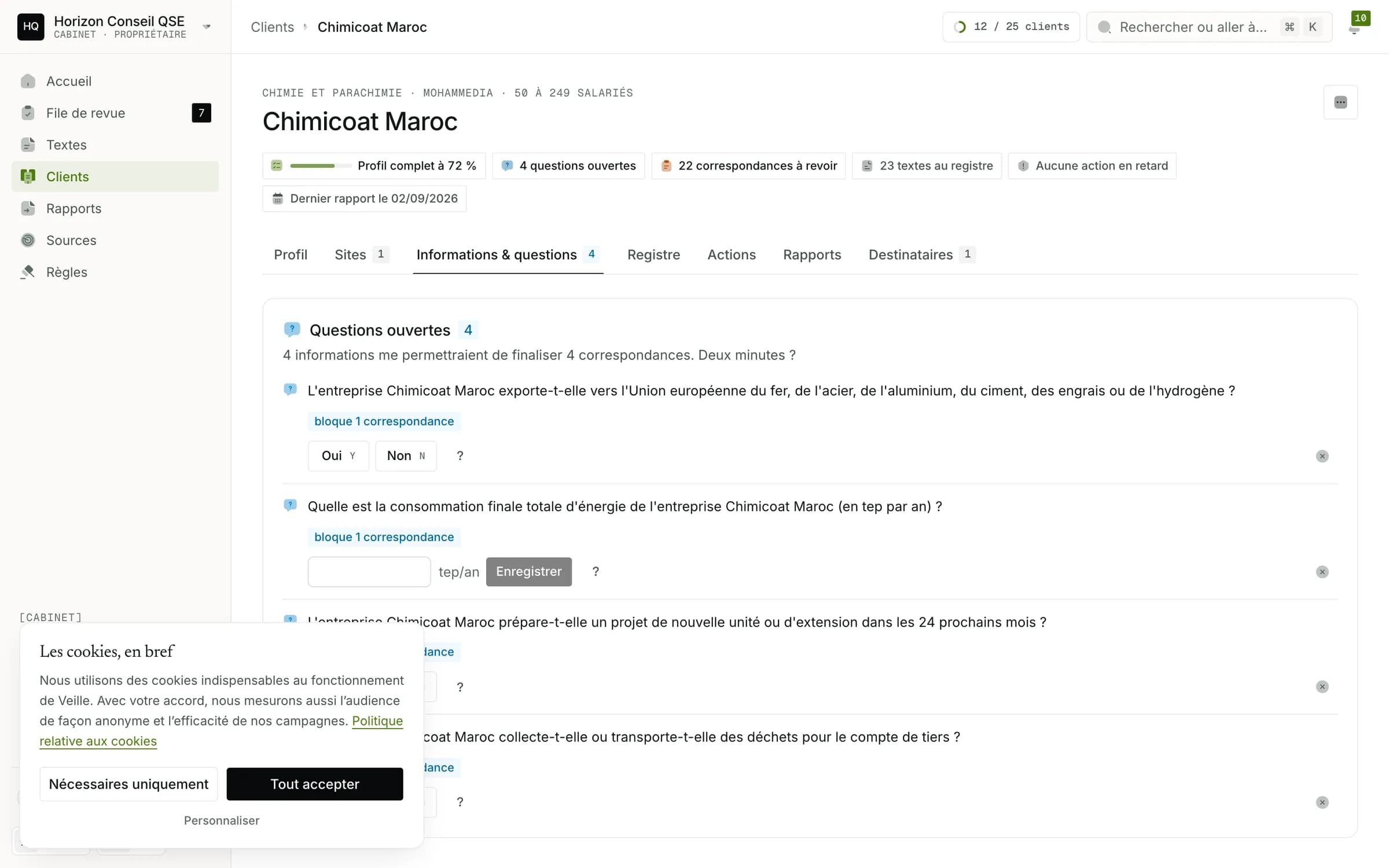Image resolution: width=1389 pixels, height=868 pixels.
Task: Dismiss the energy consumption question
Action: coord(1322,572)
